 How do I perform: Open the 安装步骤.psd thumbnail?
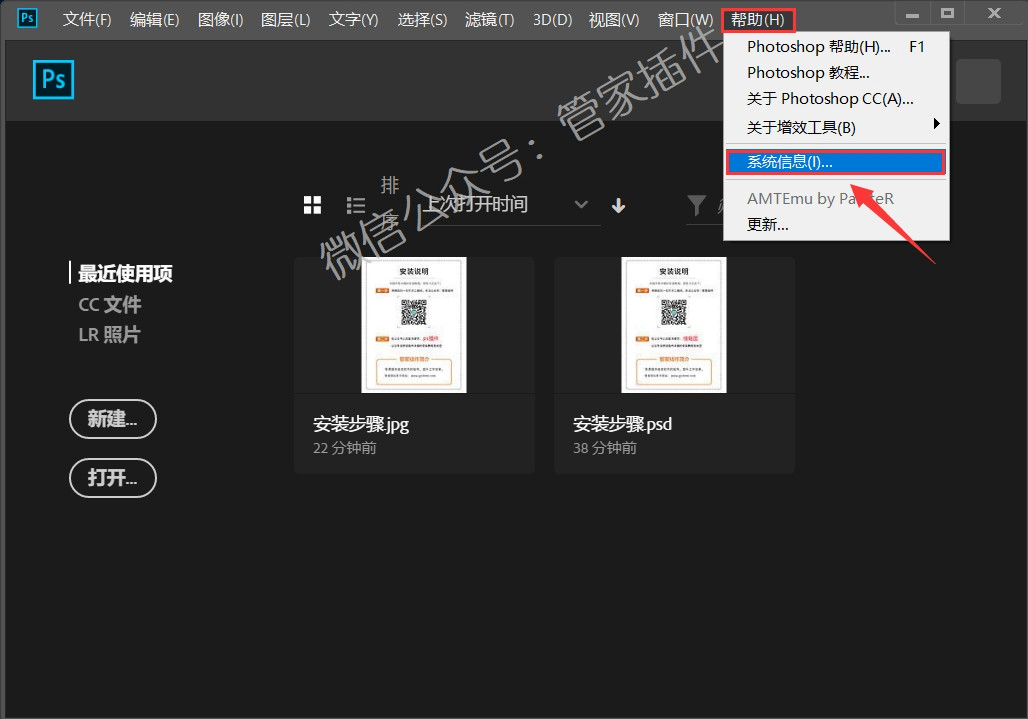tap(673, 325)
